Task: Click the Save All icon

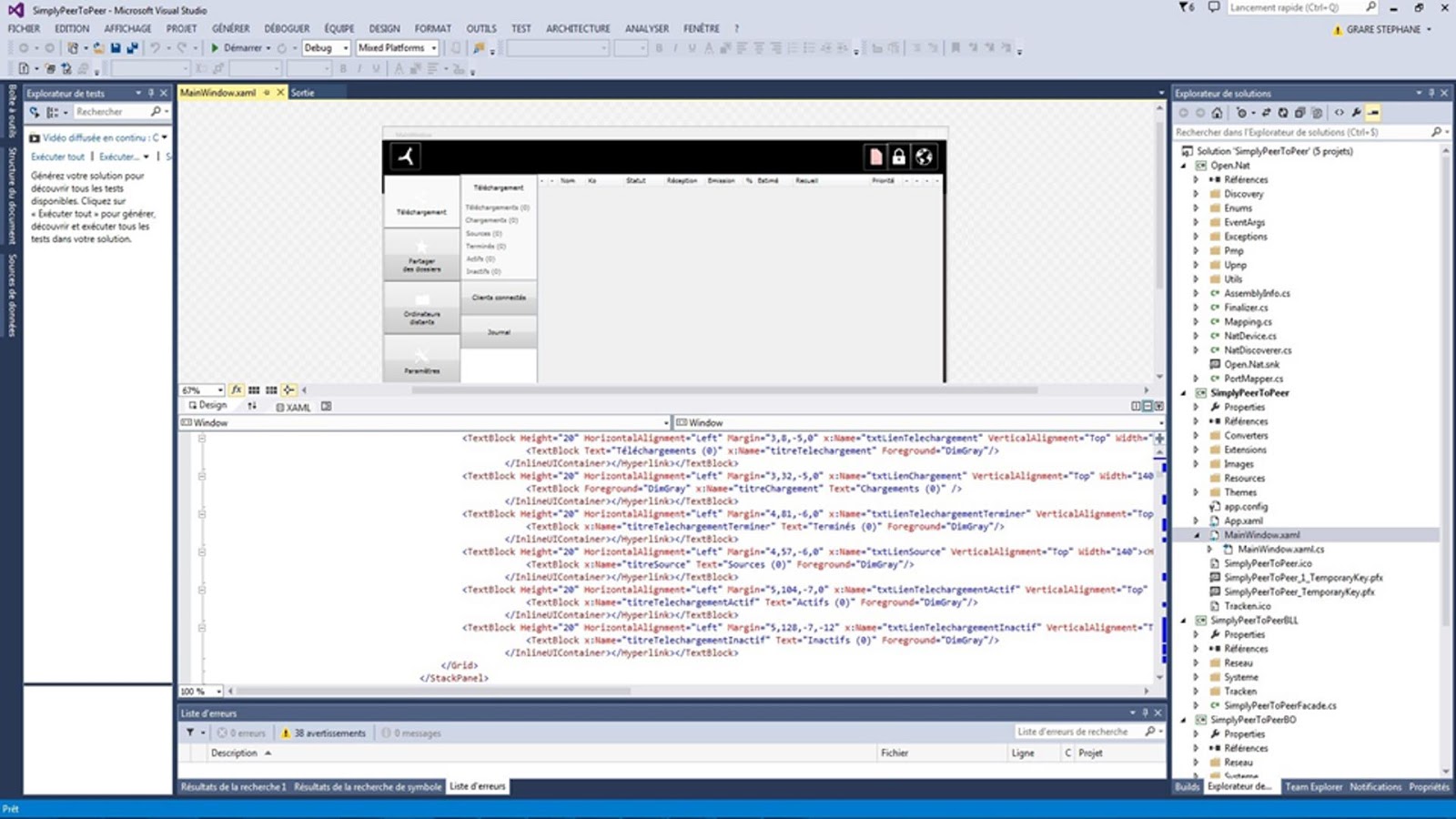Action: [x=132, y=48]
